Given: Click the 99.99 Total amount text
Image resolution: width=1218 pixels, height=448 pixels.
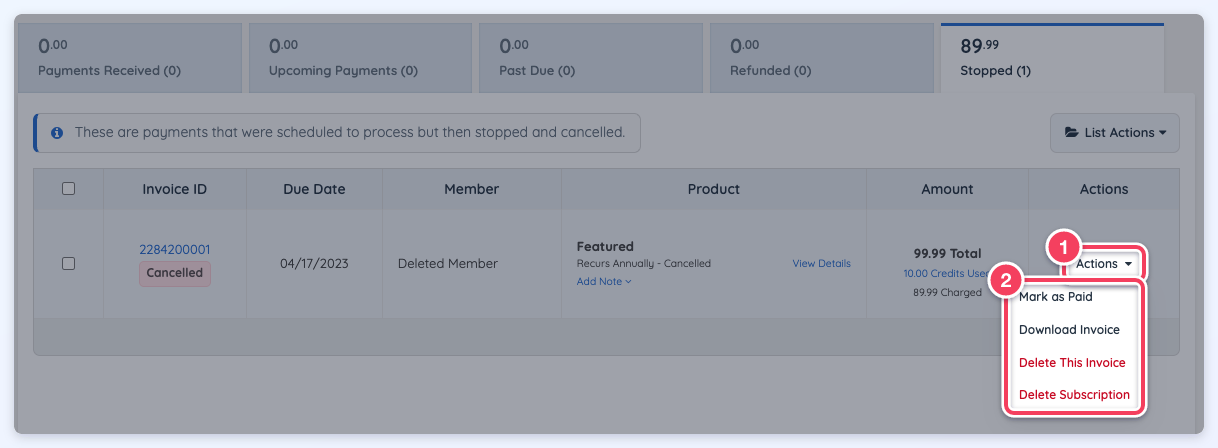Looking at the screenshot, I should (x=947, y=254).
